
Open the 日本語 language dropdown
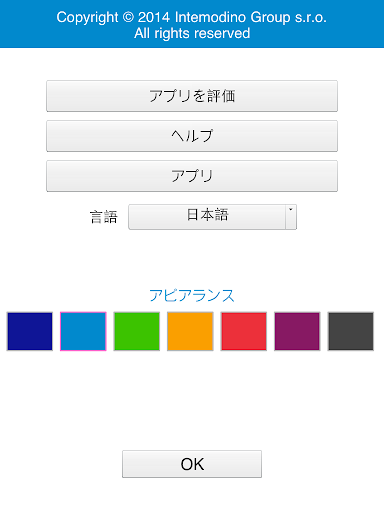[x=212, y=217]
